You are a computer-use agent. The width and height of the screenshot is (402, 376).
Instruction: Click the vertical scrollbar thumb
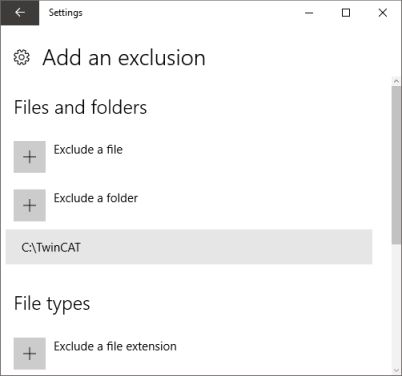pos(396,165)
